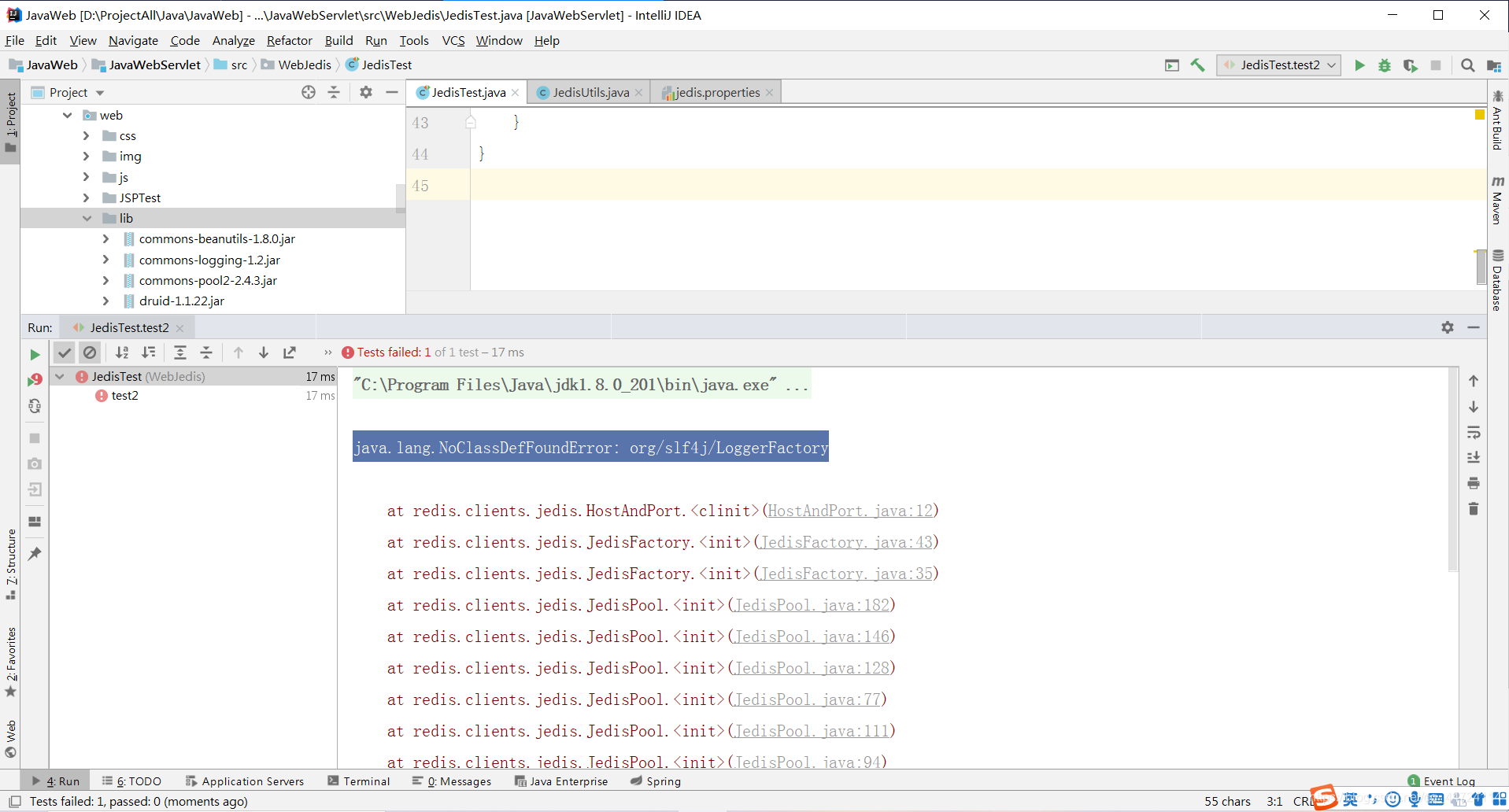Viewport: 1509px width, 812px height.
Task: Open the Analyze menu
Action: [234, 41]
